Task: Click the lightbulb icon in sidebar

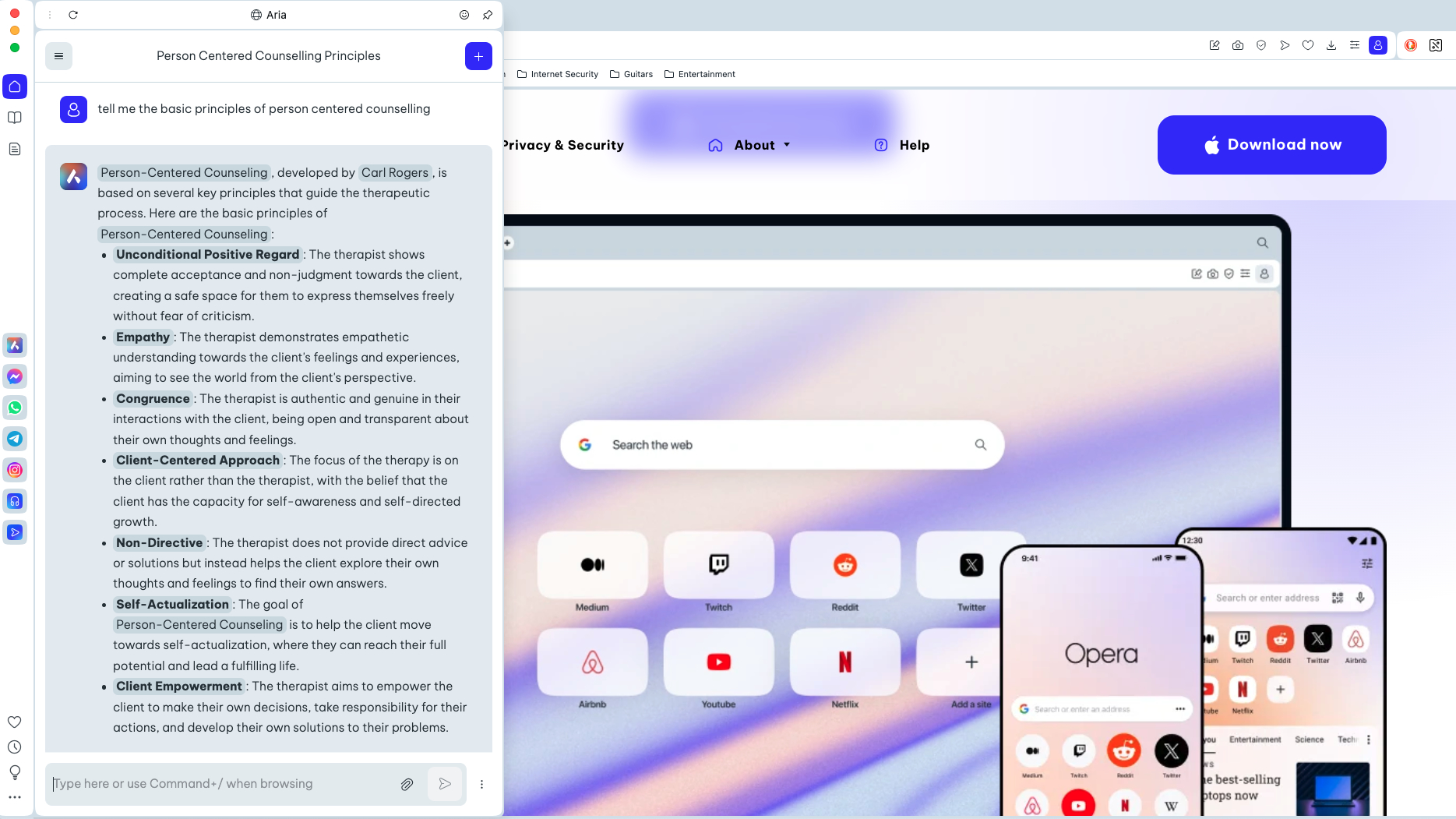Action: [15, 772]
